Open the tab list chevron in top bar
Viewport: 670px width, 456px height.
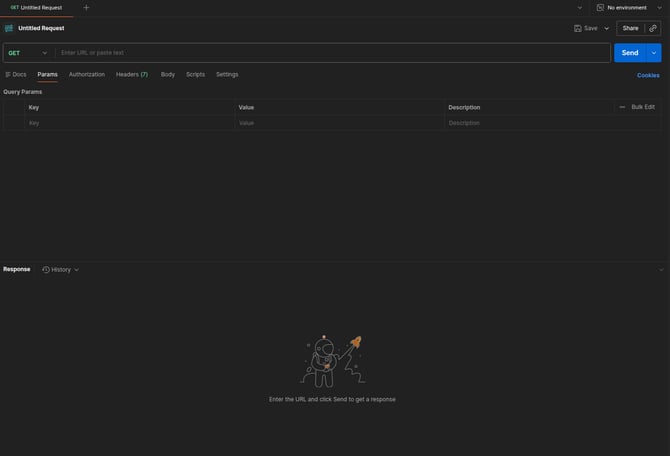[x=580, y=7]
